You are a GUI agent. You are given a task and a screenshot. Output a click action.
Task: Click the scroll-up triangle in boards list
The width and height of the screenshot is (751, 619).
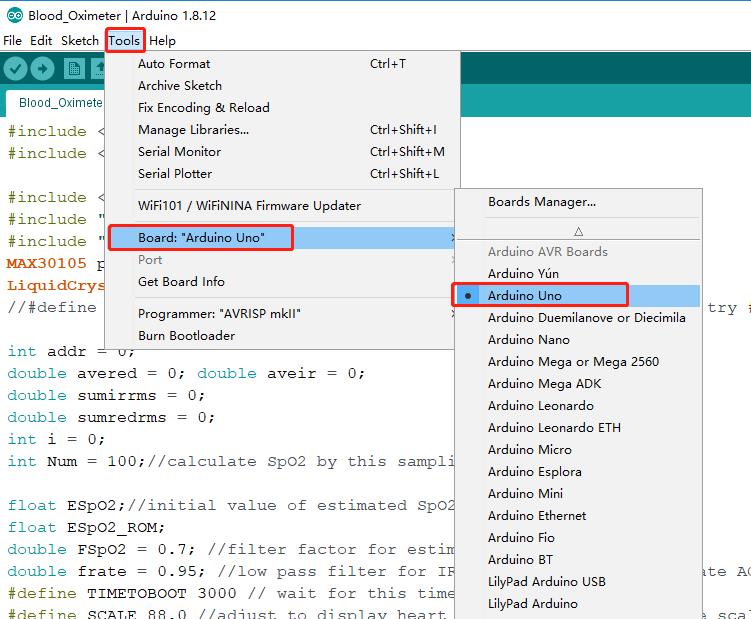click(578, 231)
